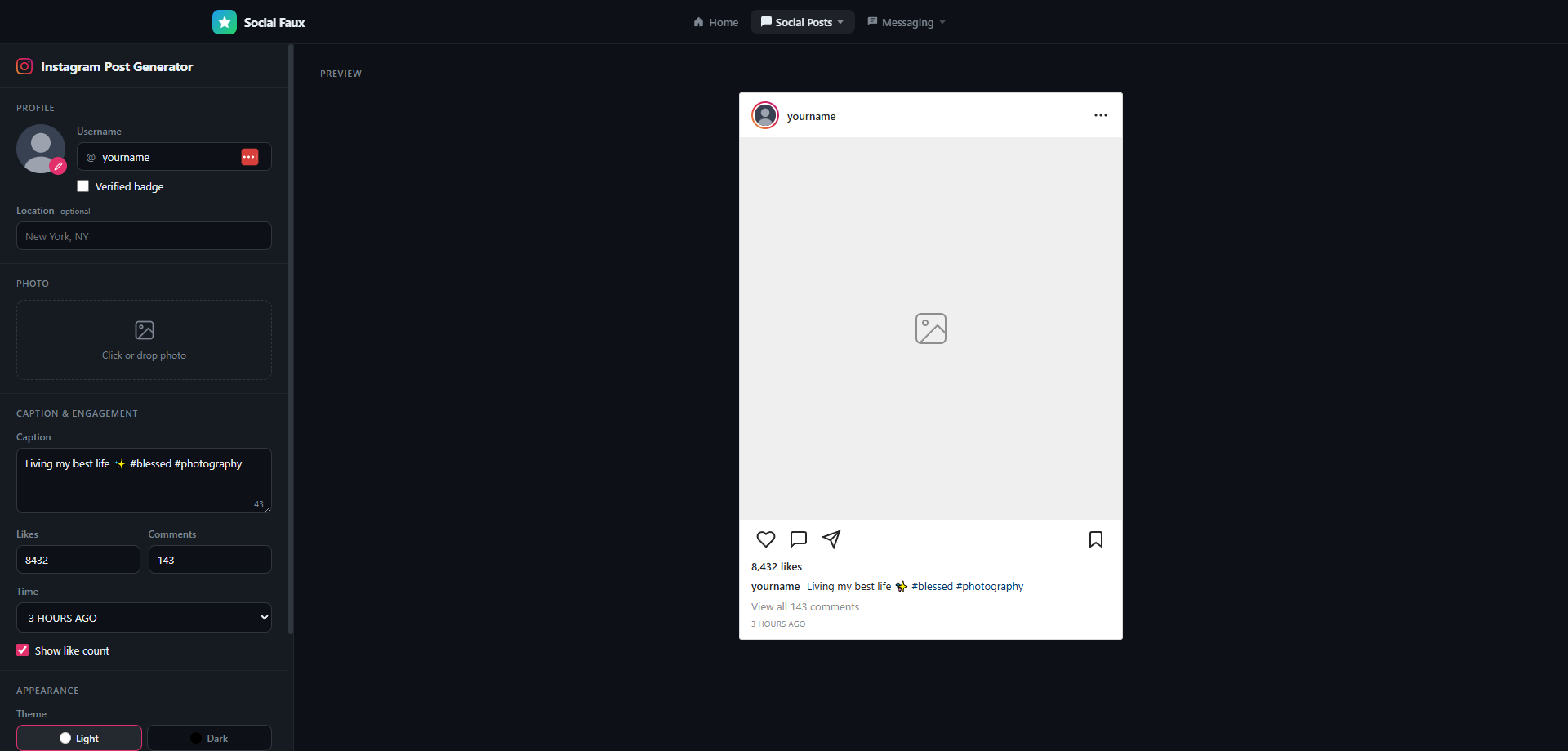Click the bookmark save icon in the preview
This screenshot has height=751, width=1568.
[1096, 539]
